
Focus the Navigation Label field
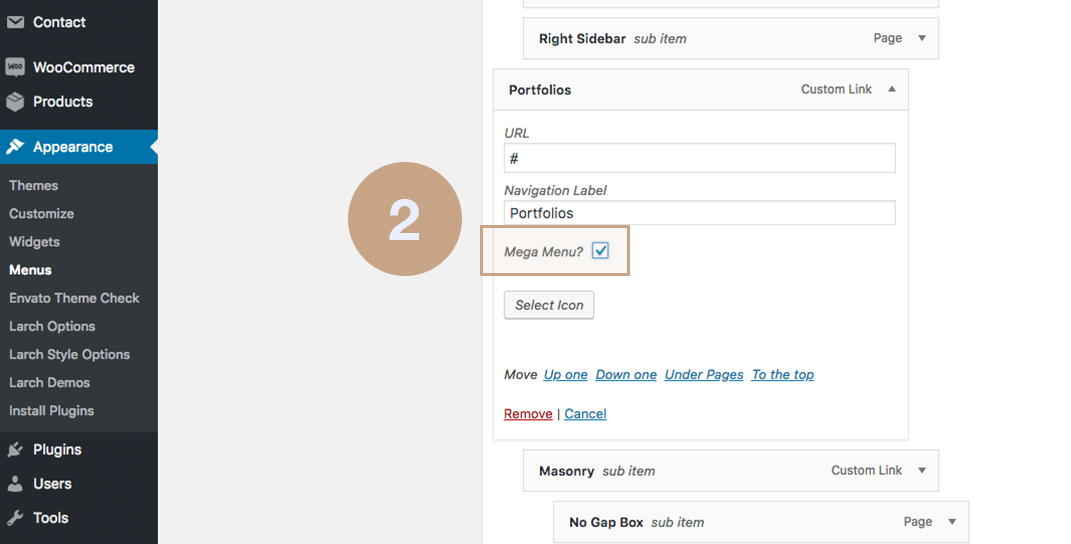(699, 213)
